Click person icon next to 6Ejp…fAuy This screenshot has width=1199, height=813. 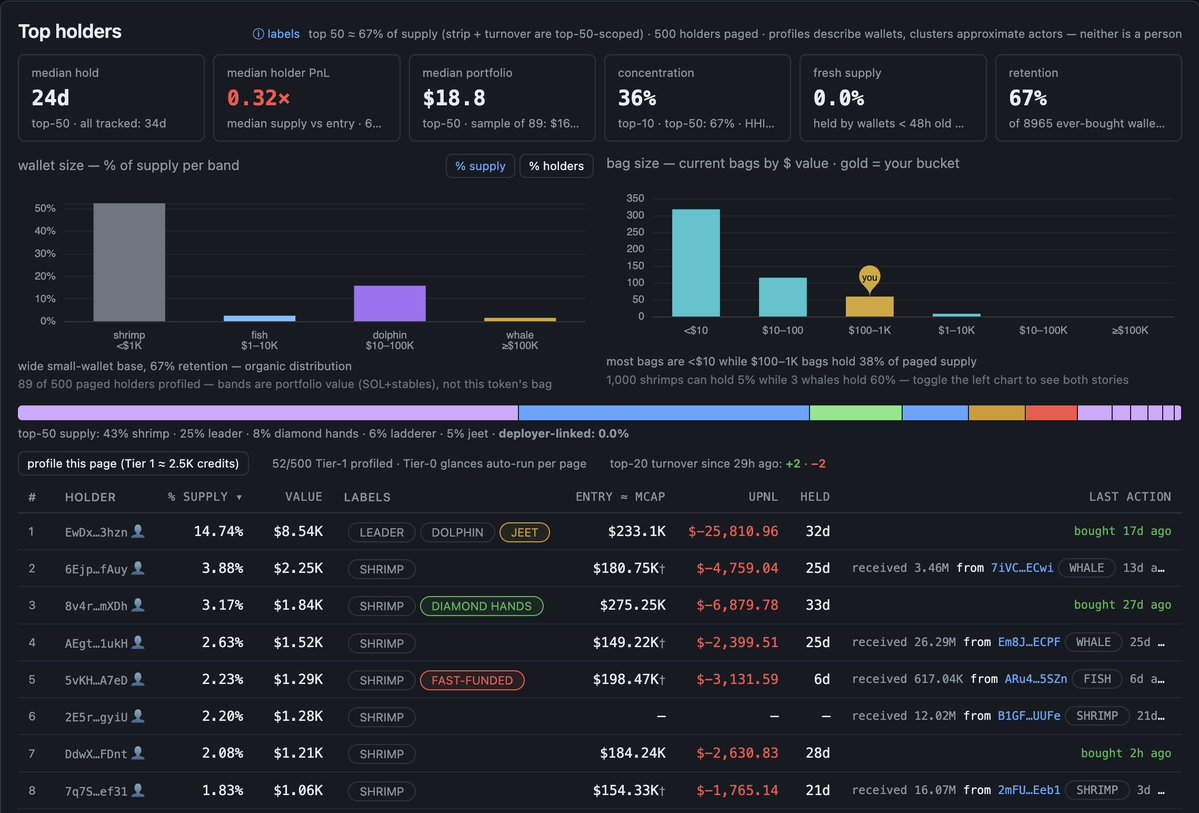coord(138,568)
